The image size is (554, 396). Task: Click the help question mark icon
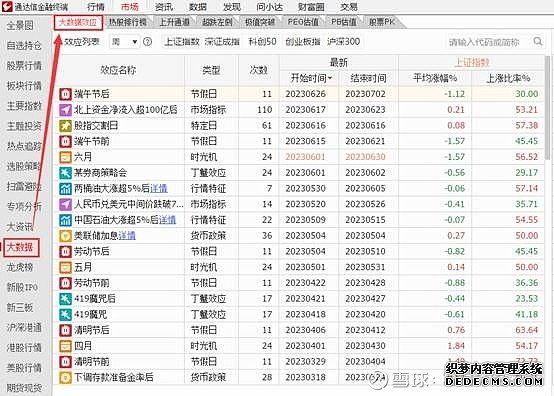(147, 42)
